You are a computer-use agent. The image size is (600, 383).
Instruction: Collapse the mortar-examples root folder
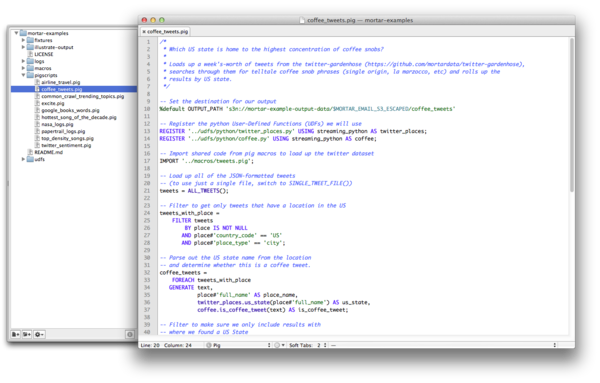point(16,33)
